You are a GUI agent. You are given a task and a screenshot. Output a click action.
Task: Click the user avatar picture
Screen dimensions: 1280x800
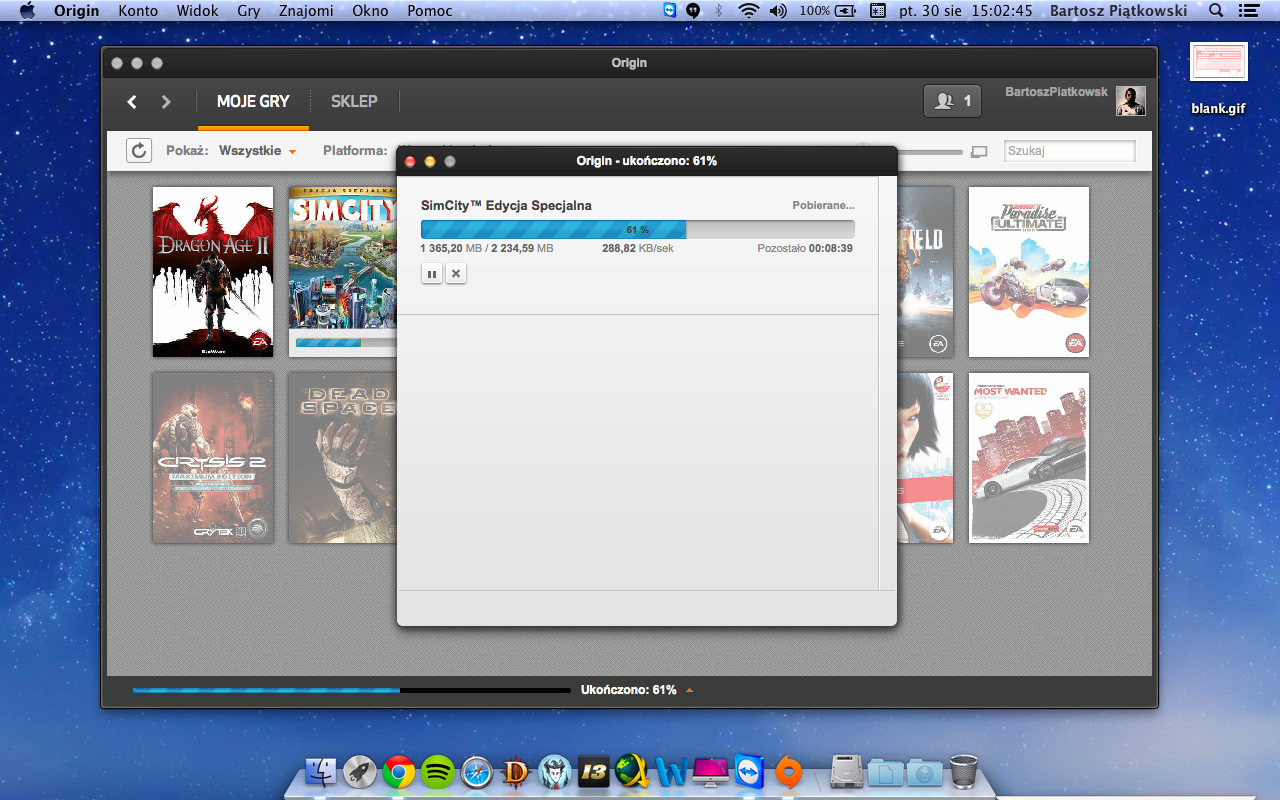pyautogui.click(x=1131, y=101)
